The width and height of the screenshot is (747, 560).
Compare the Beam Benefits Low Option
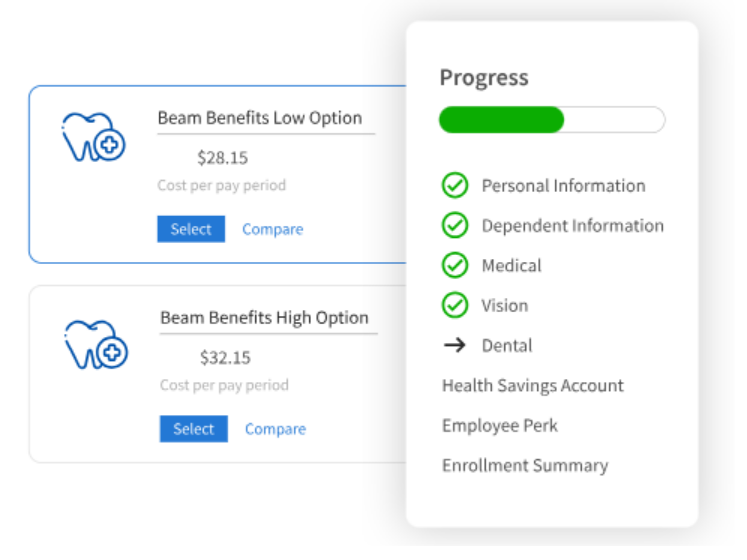click(x=273, y=229)
